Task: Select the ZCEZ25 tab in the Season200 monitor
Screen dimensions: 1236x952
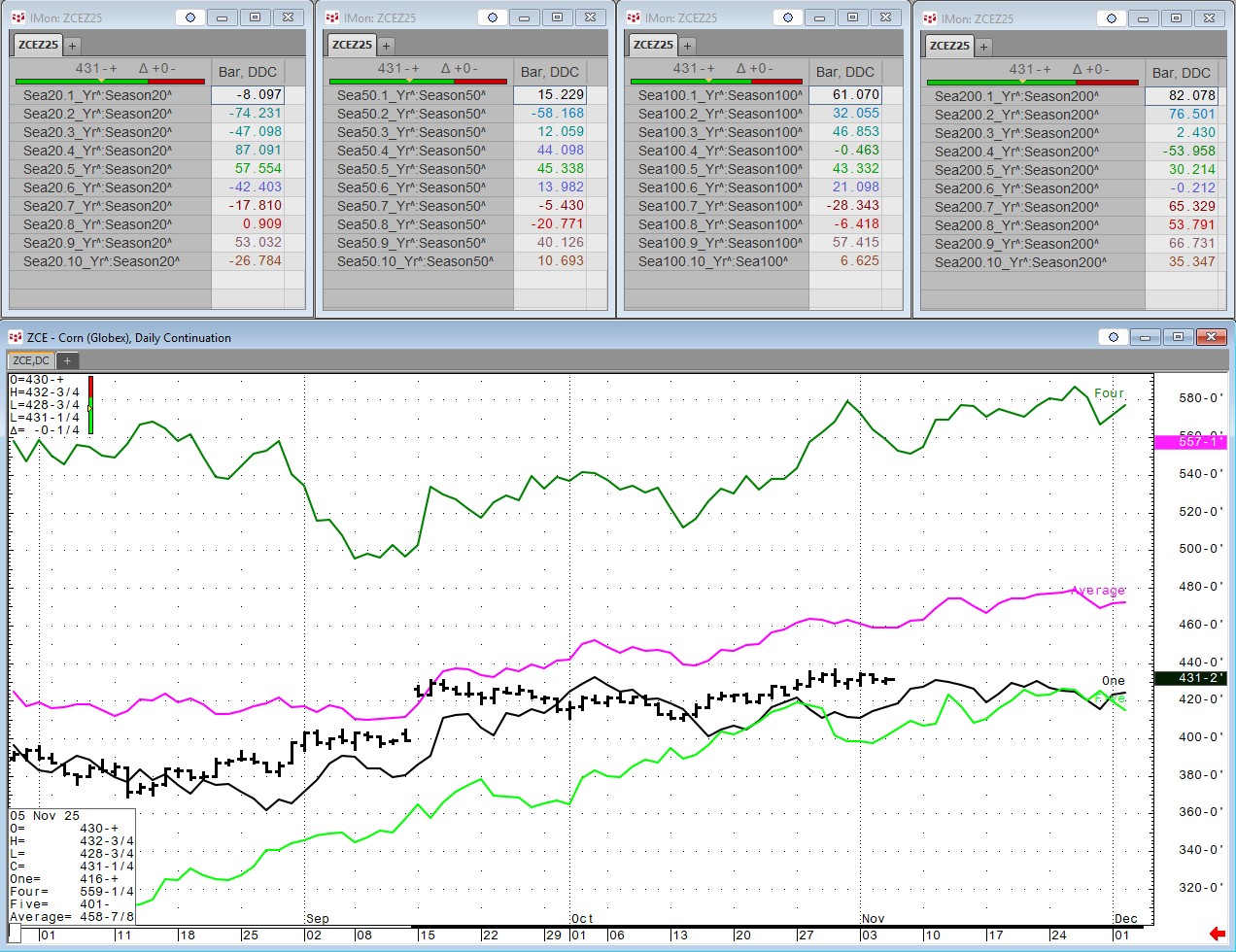Action: click(x=949, y=46)
